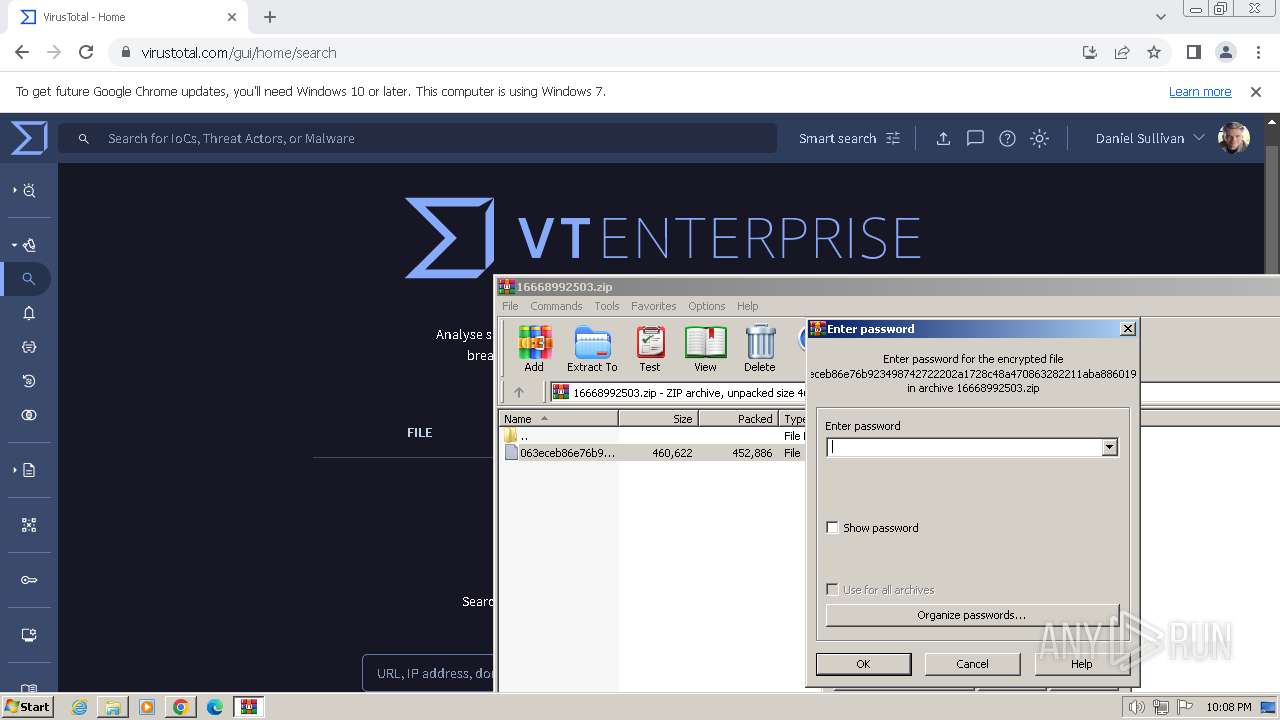
Task: Check the Show password checkbox
Action: (832, 527)
